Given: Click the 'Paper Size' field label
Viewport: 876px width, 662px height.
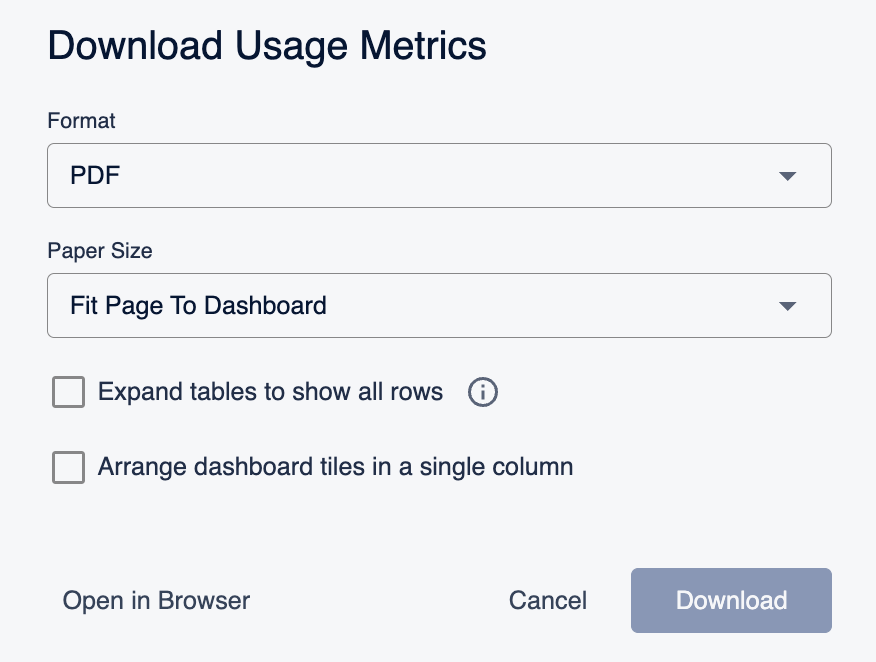Looking at the screenshot, I should point(99,251).
